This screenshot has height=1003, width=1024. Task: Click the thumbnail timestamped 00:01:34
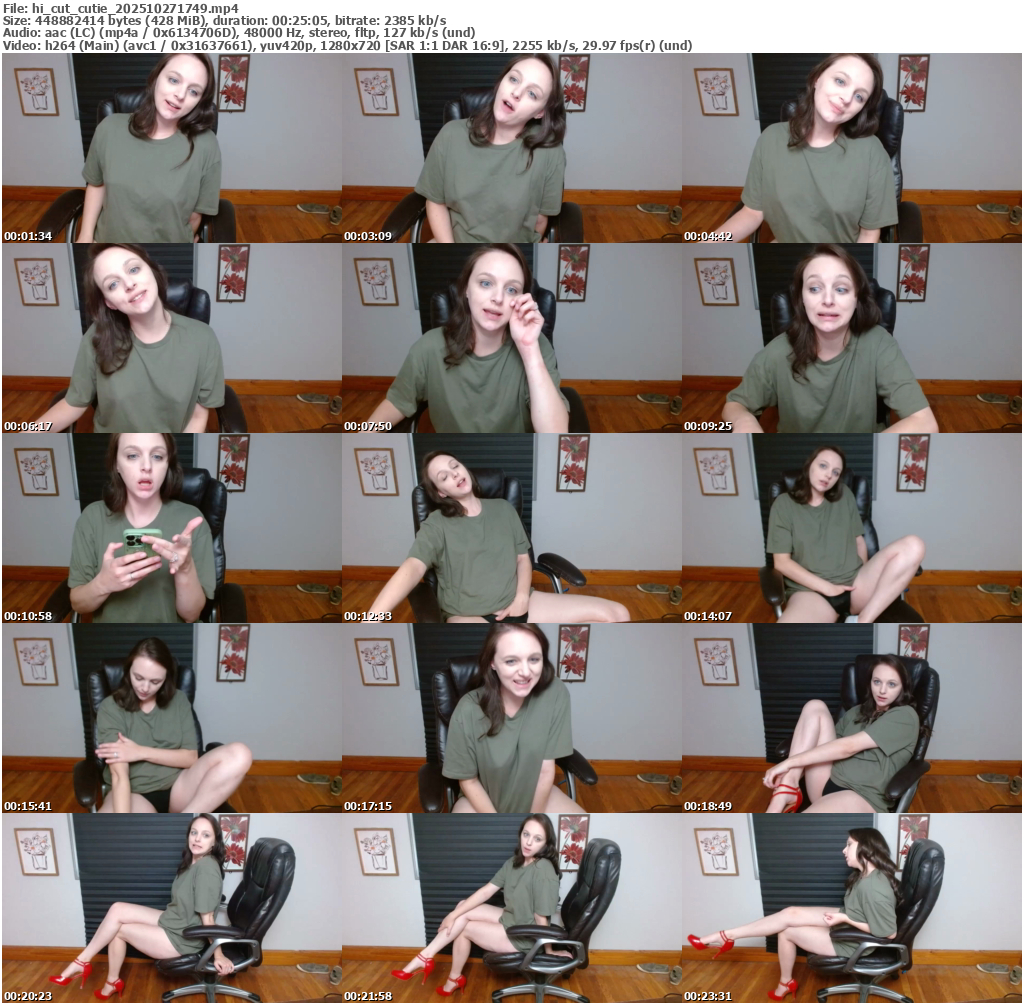[x=171, y=148]
